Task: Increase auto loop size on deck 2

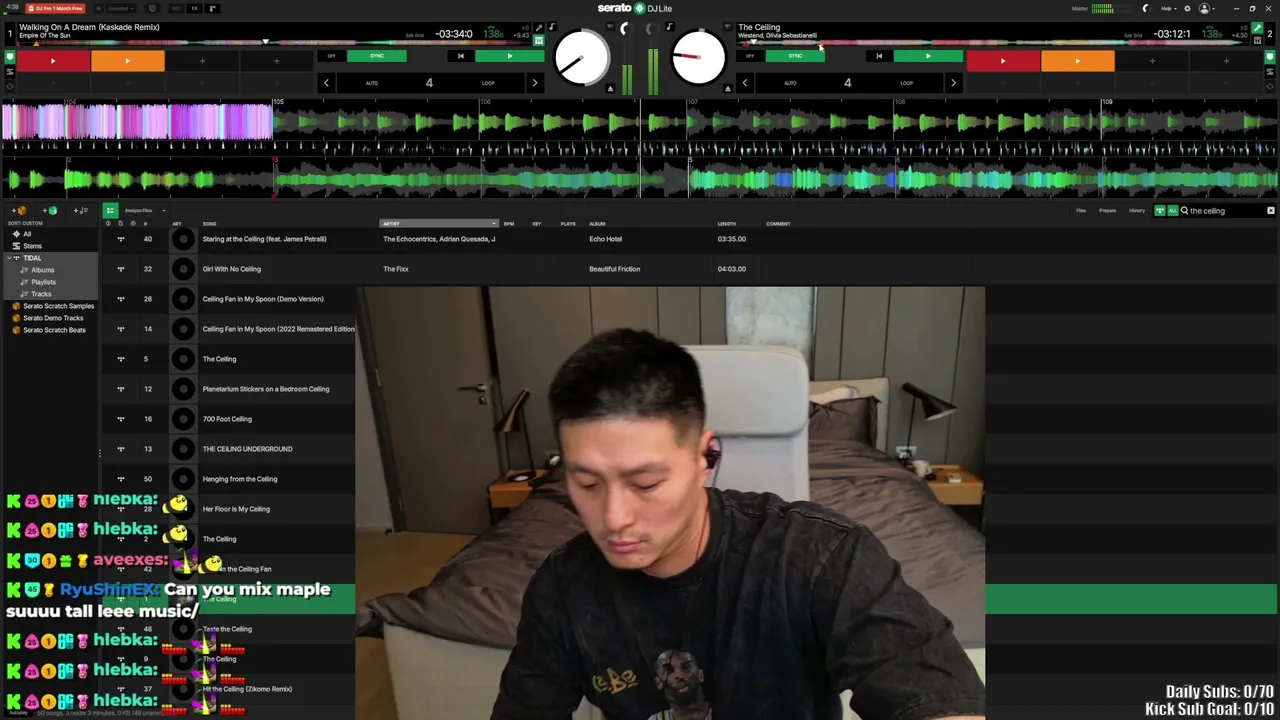Action: 953,83
